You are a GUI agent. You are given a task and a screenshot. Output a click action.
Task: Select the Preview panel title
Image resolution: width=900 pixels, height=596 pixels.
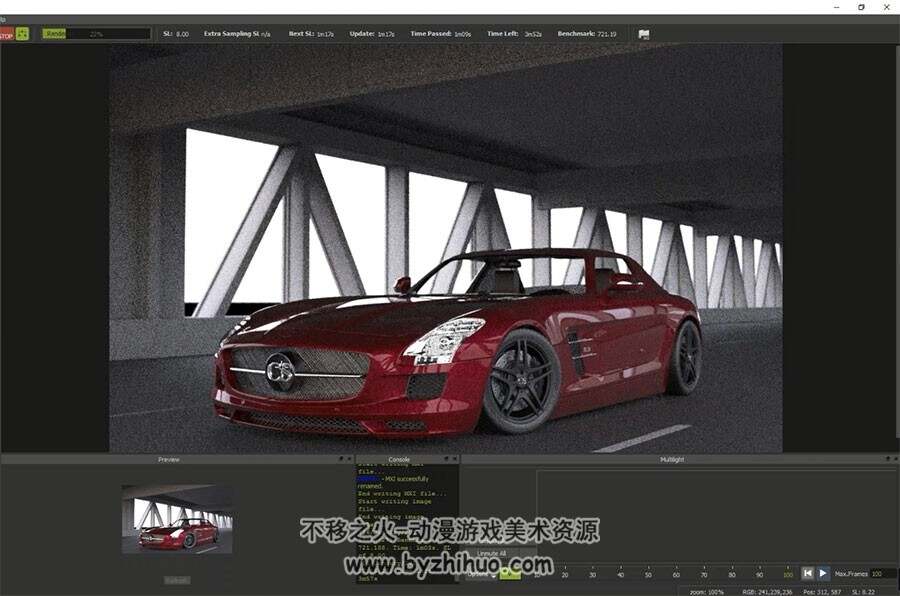[x=169, y=459]
